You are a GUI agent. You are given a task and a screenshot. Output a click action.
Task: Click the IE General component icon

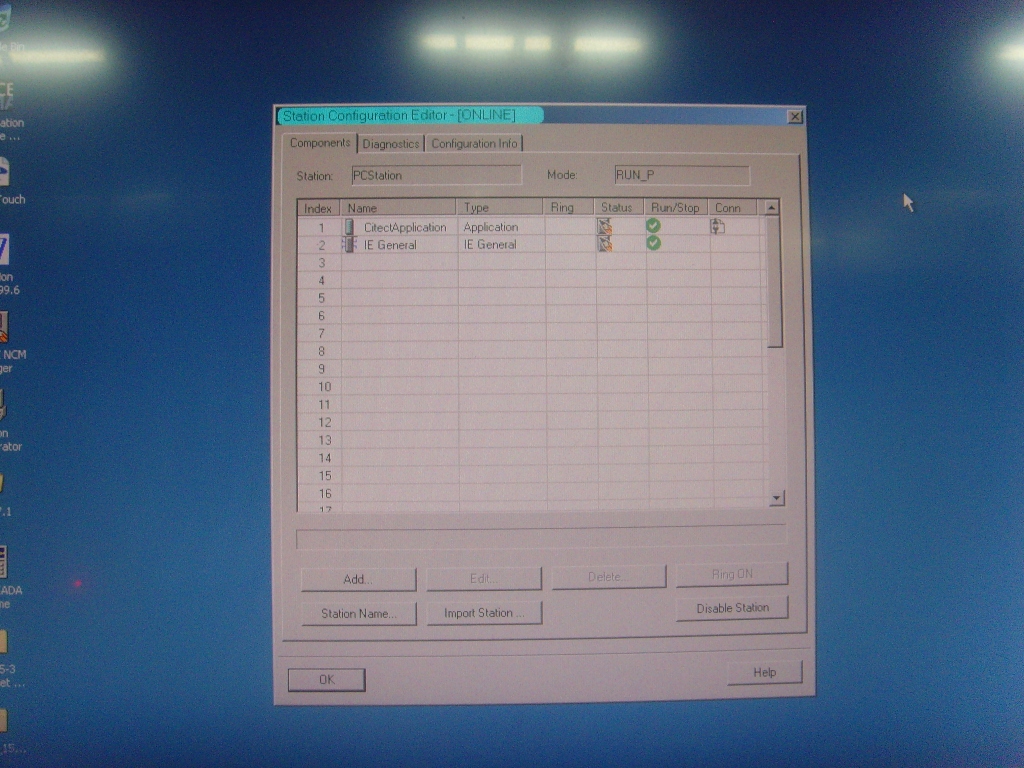[350, 245]
